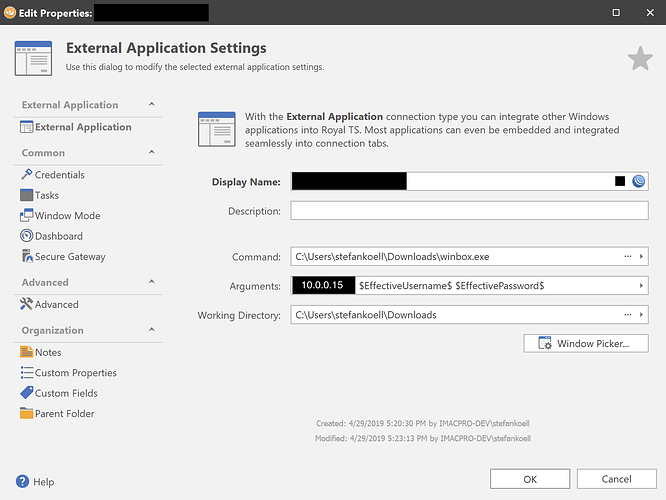Open the Credentials page
The image size is (666, 500).
tap(59, 175)
